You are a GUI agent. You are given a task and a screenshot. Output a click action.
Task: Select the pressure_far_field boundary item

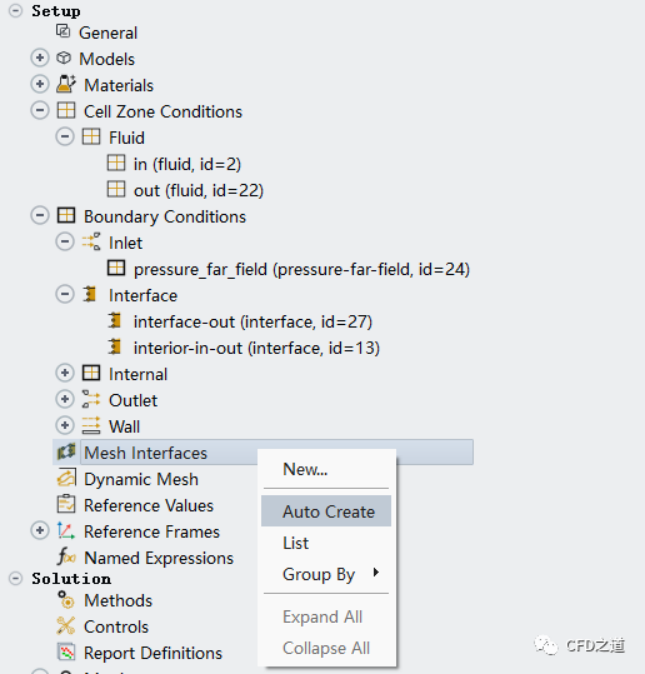[x=301, y=269]
